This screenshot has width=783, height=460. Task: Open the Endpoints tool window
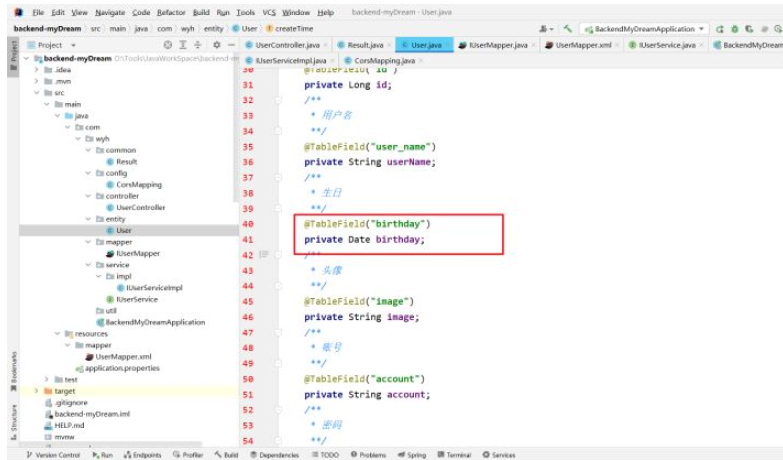(141, 455)
